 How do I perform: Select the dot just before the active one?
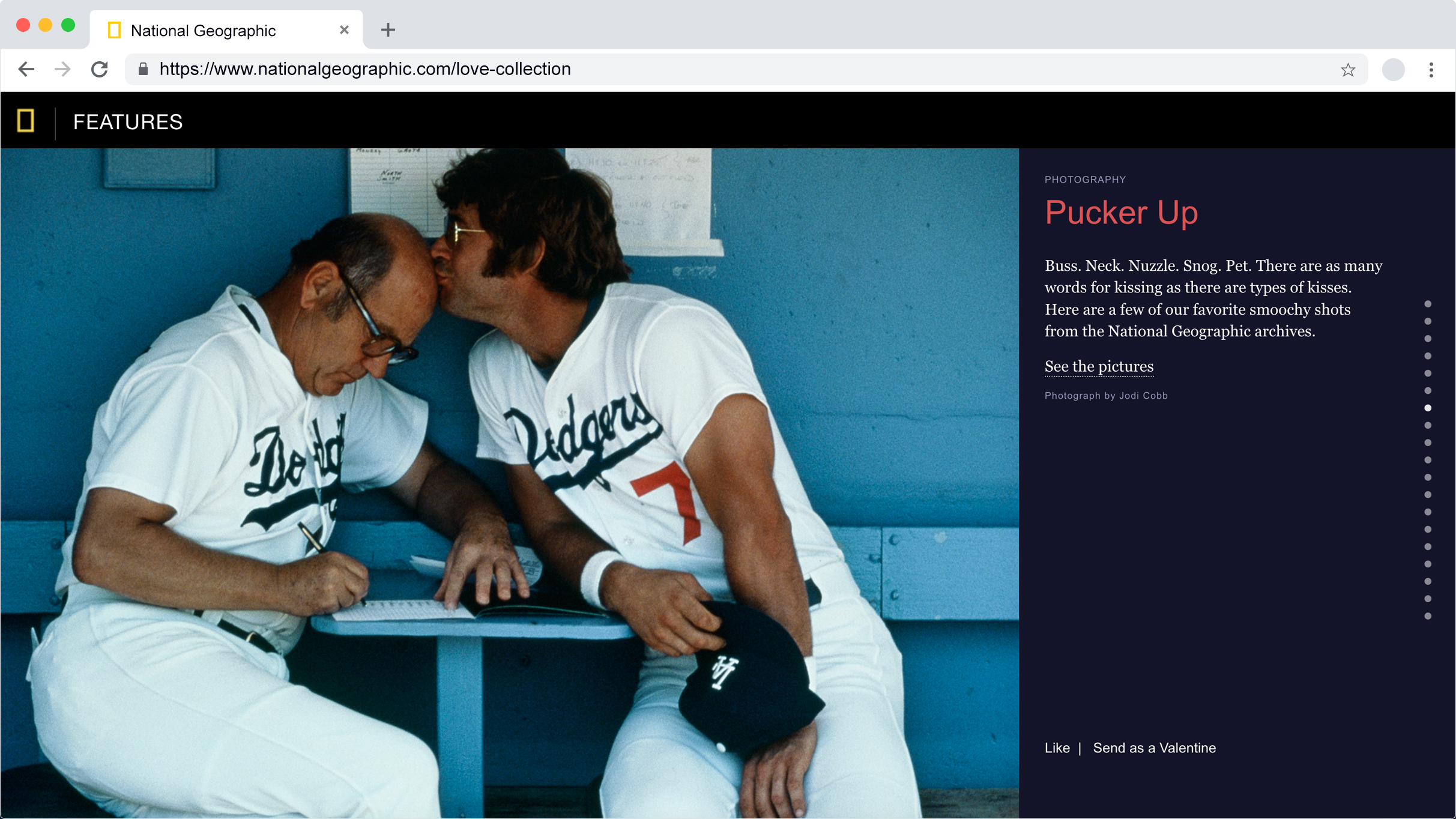point(1428,391)
